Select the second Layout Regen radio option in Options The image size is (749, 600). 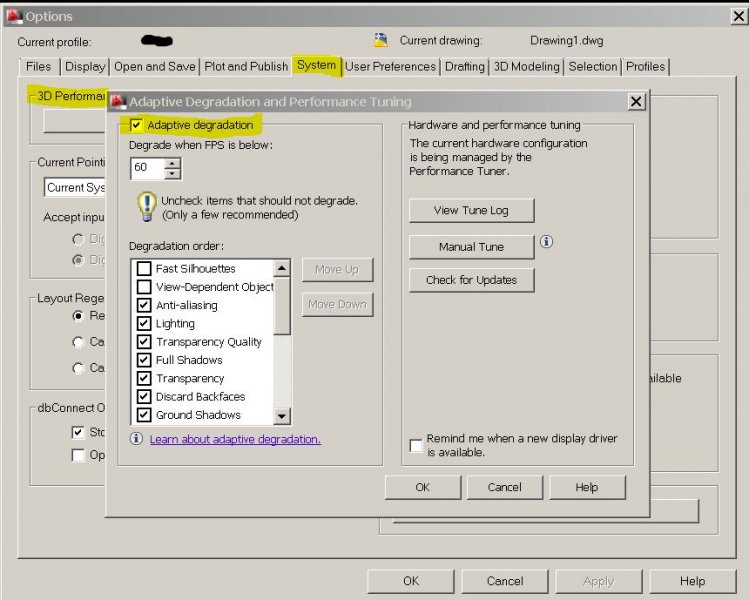pos(78,342)
